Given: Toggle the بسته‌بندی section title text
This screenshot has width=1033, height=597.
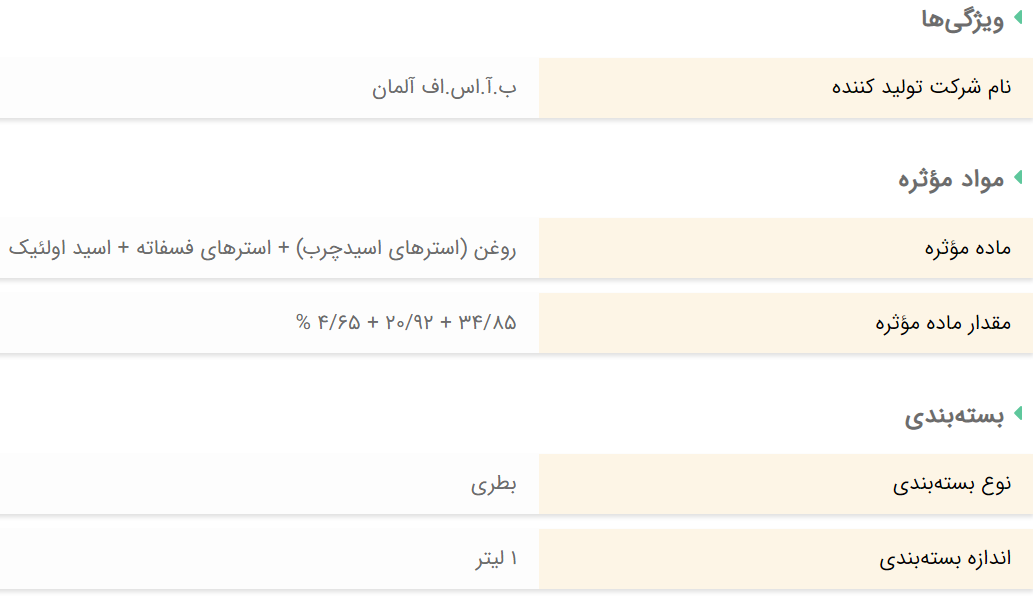Looking at the screenshot, I should [954, 416].
